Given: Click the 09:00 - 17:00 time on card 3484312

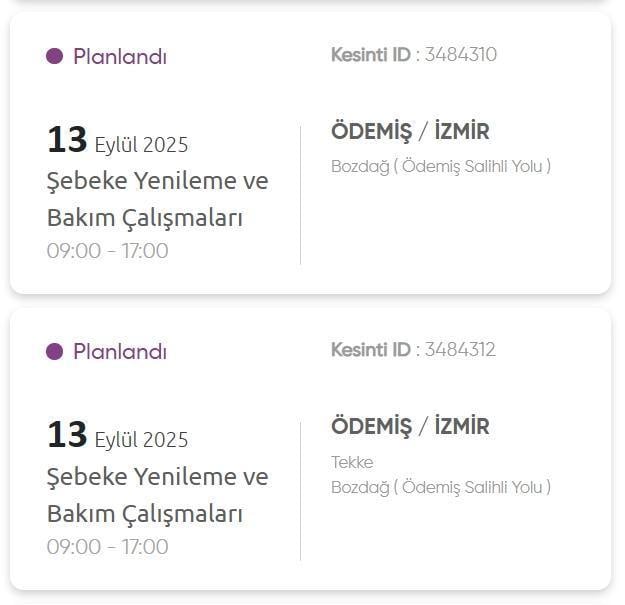Looking at the screenshot, I should [107, 546].
